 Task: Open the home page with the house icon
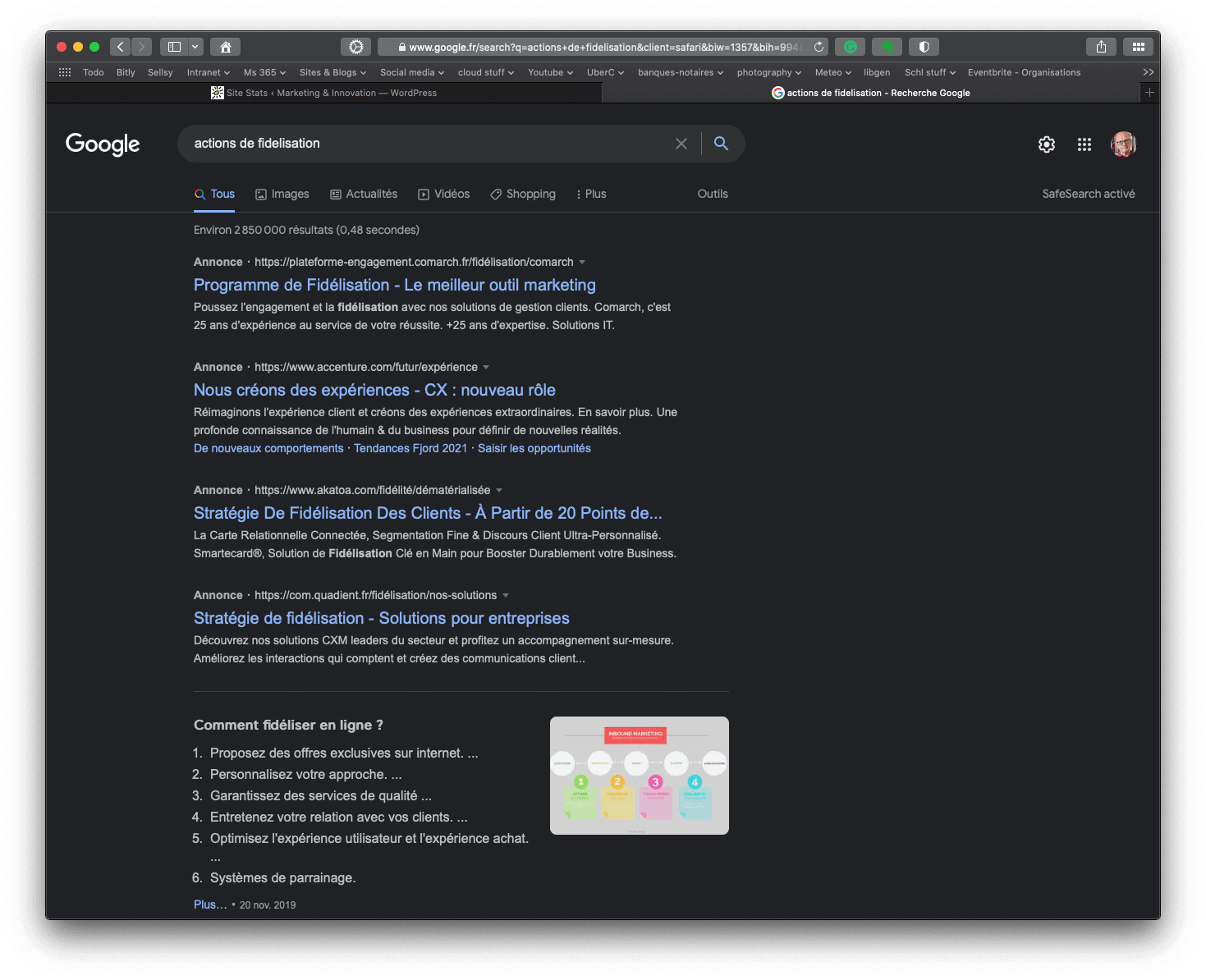pyautogui.click(x=226, y=47)
